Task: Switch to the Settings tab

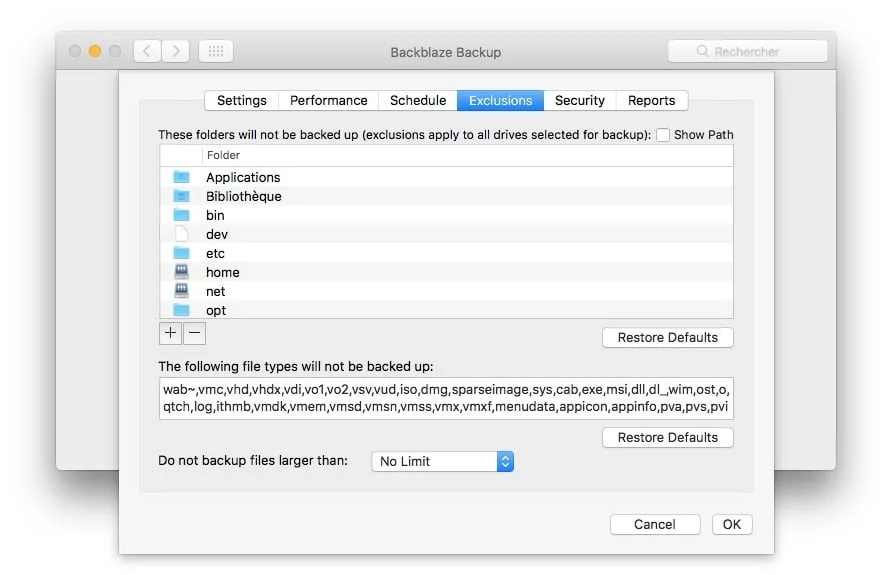Action: coord(242,101)
